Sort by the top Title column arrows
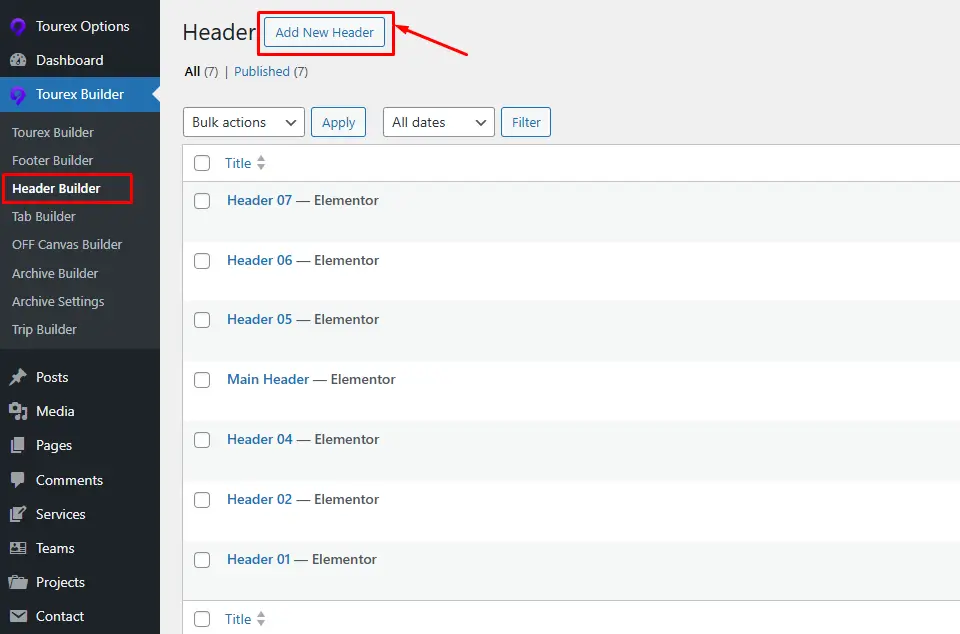960x634 pixels. [261, 163]
